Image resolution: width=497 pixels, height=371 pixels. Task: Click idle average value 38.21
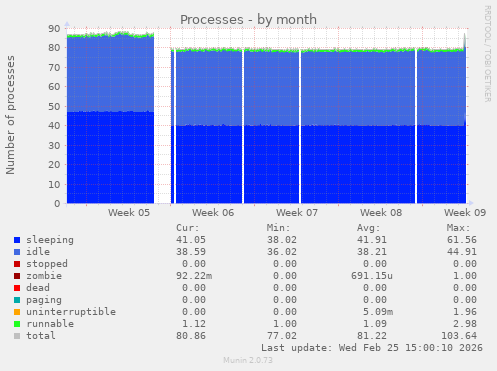coord(372,252)
